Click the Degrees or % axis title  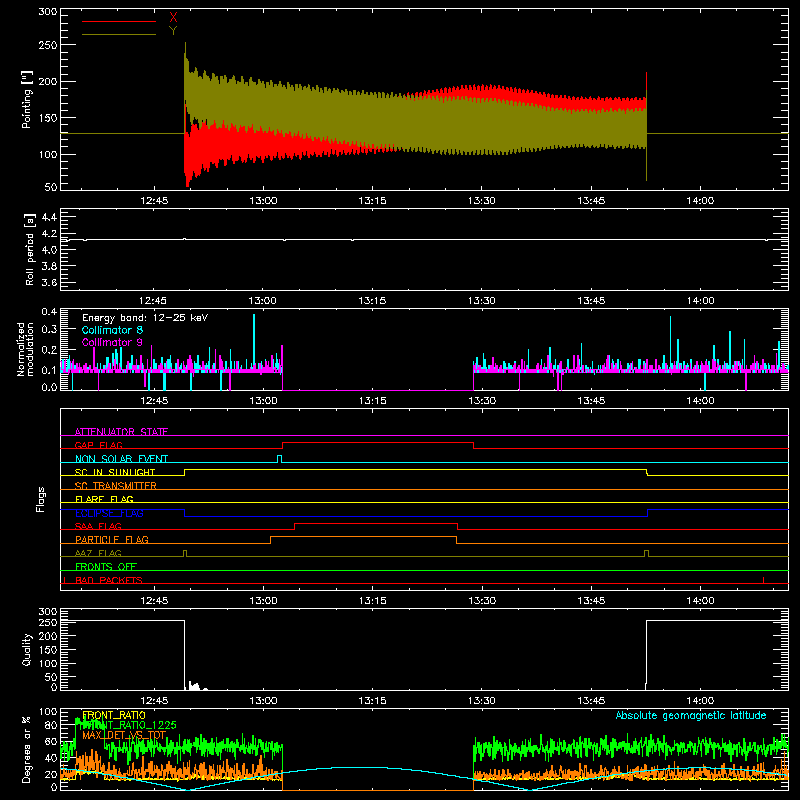point(27,750)
